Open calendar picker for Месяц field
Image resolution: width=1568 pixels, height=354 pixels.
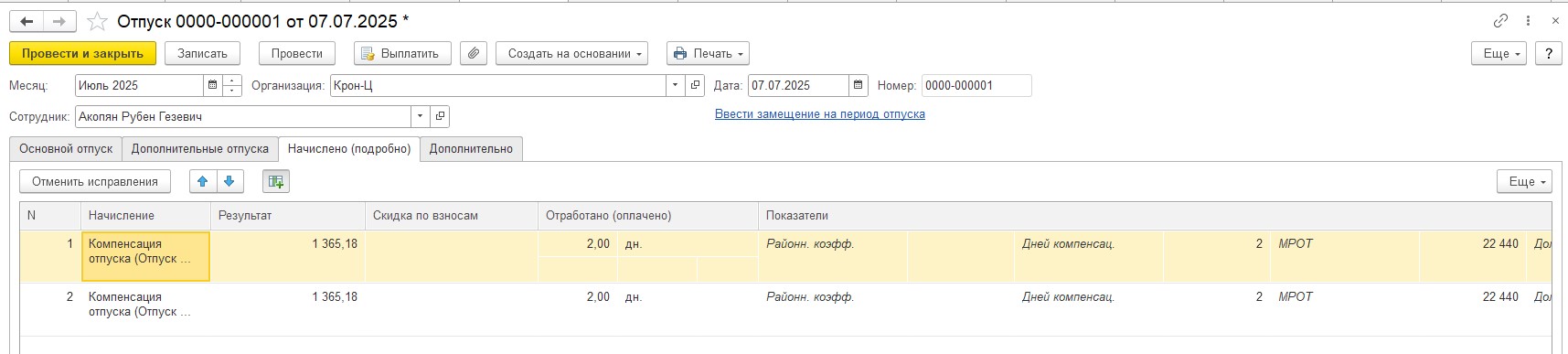(213, 85)
